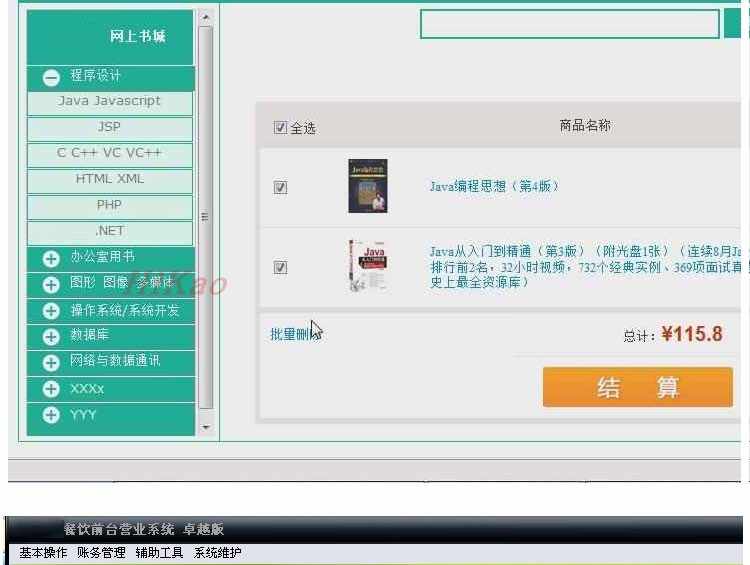Expand the YYY category

pos(51,415)
